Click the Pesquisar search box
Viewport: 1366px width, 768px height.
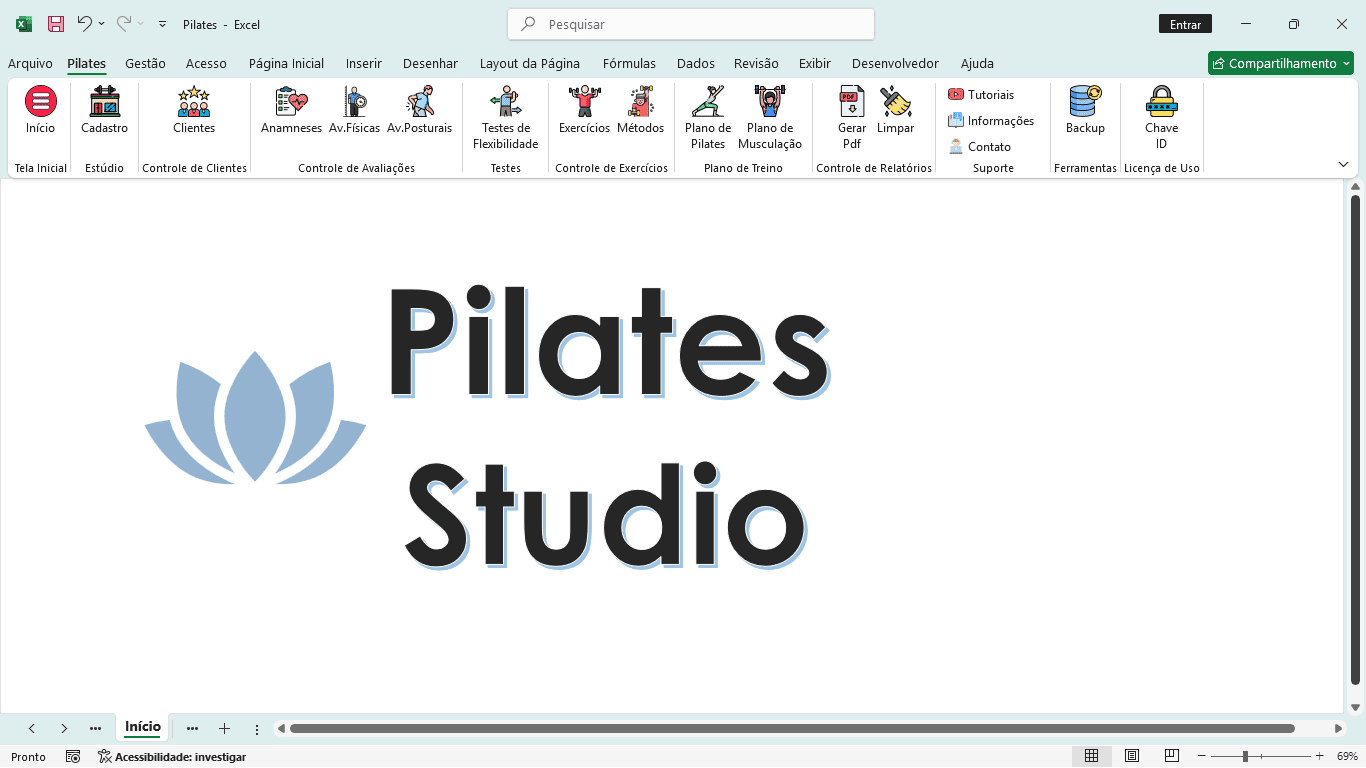691,24
